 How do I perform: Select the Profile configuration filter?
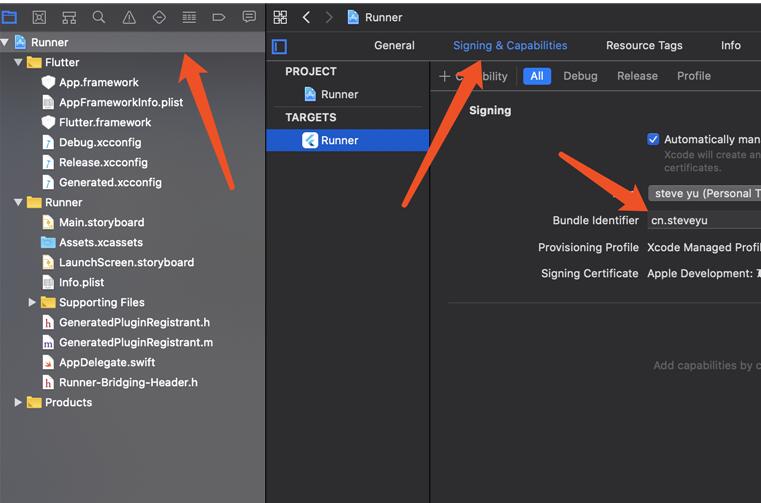(694, 76)
